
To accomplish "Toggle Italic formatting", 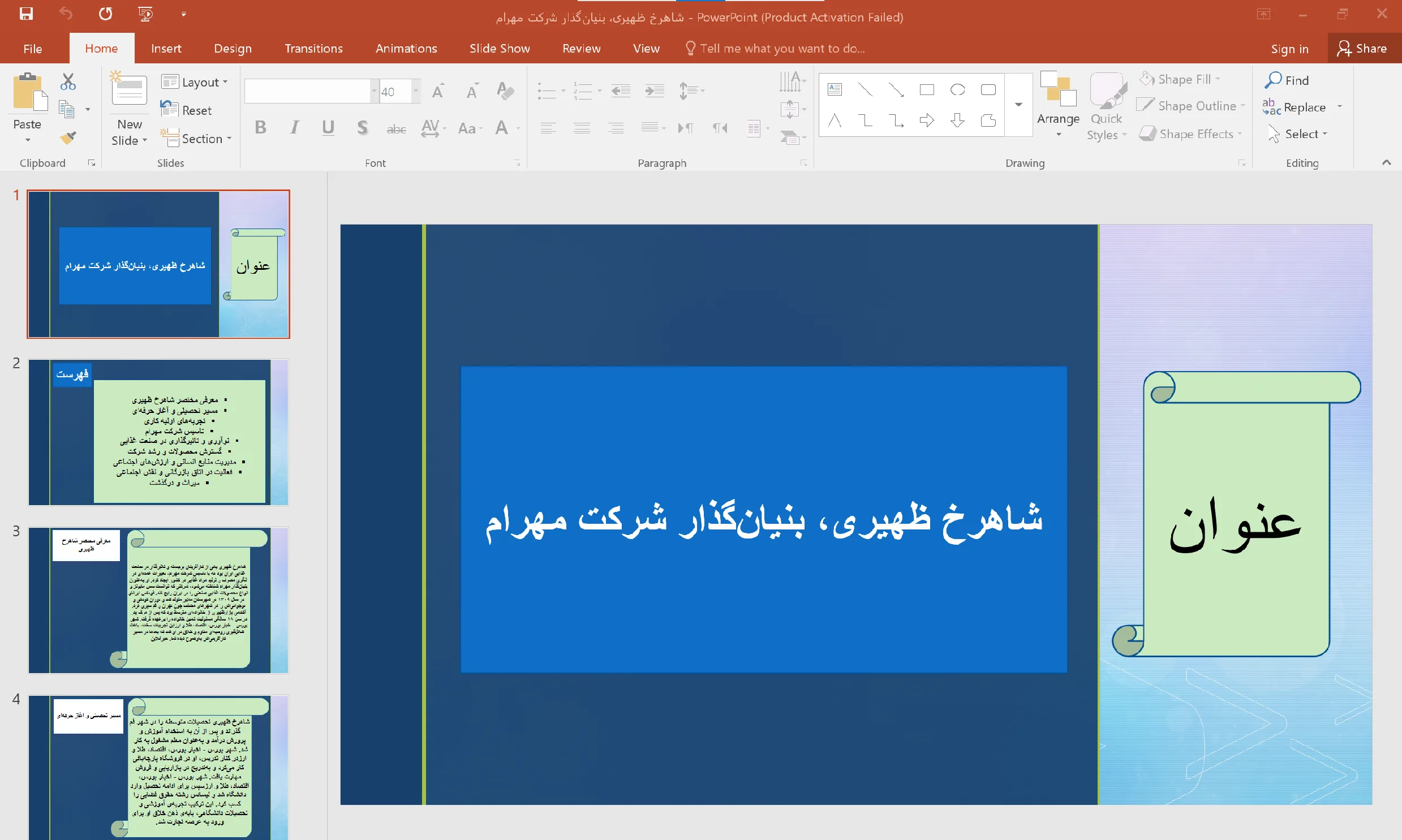I will click(x=294, y=128).
